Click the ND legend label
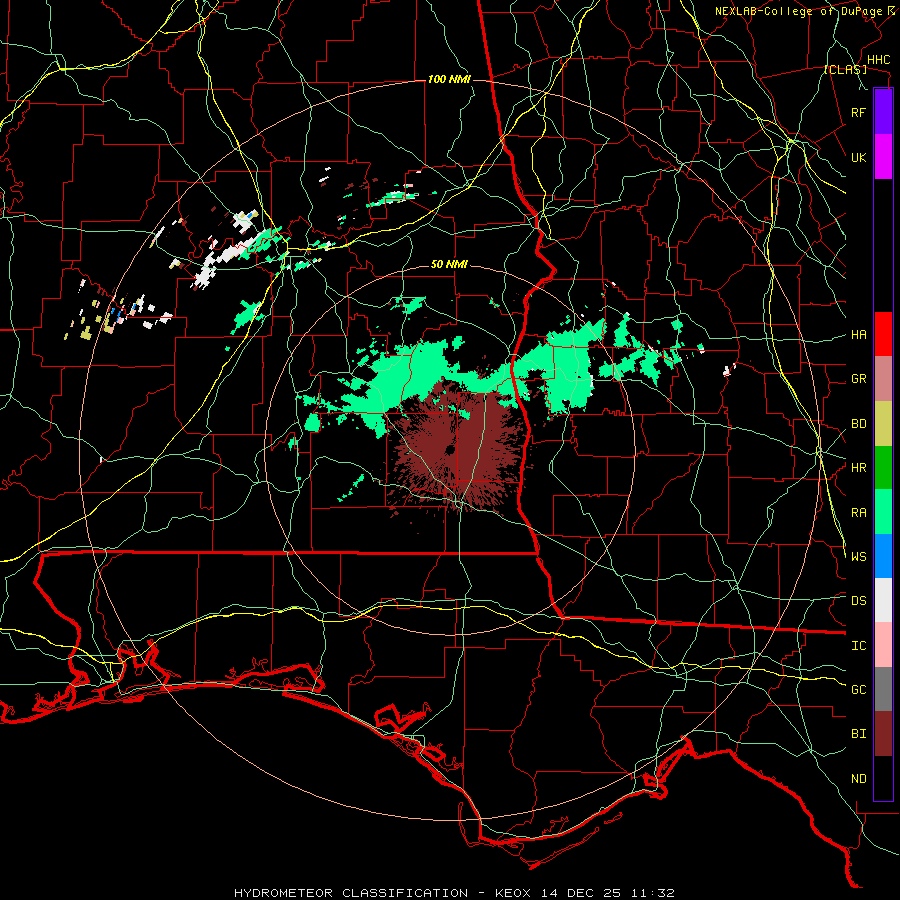The height and width of the screenshot is (900, 900). [858, 779]
